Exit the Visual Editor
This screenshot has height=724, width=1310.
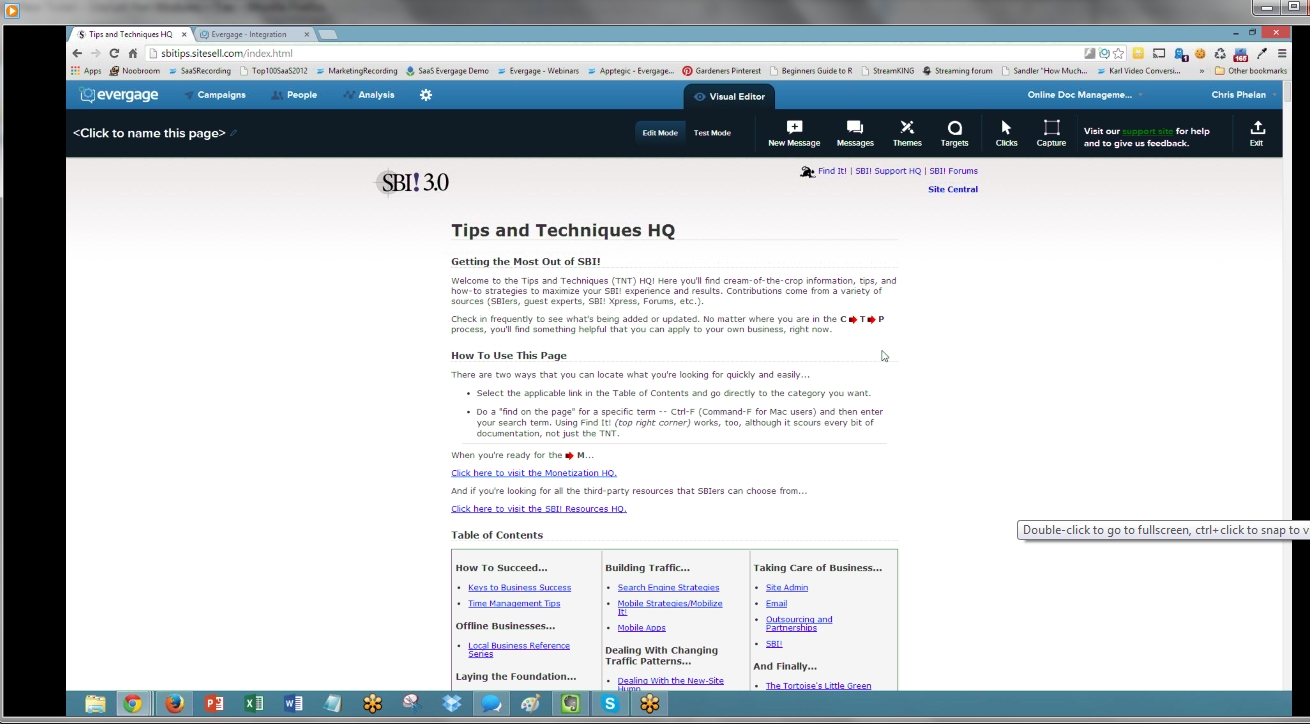coord(1257,128)
